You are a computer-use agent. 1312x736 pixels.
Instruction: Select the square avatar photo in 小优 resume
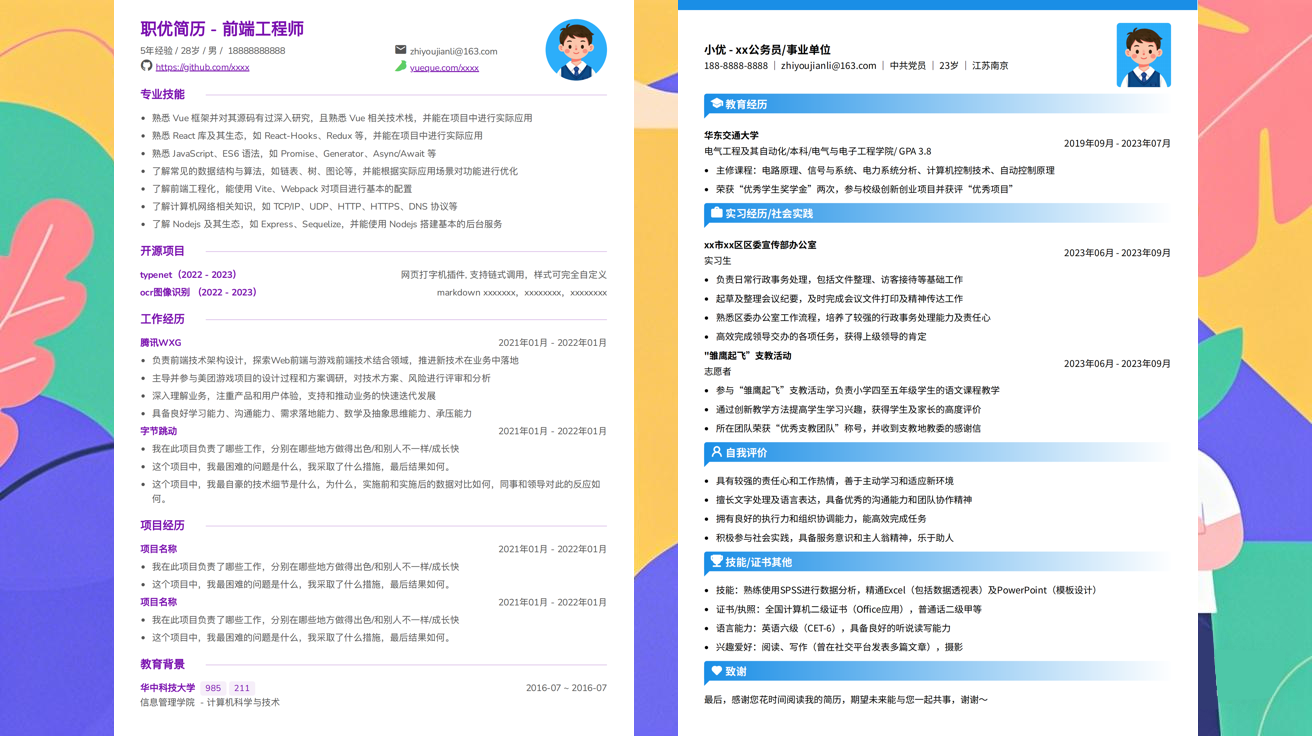coord(1143,55)
